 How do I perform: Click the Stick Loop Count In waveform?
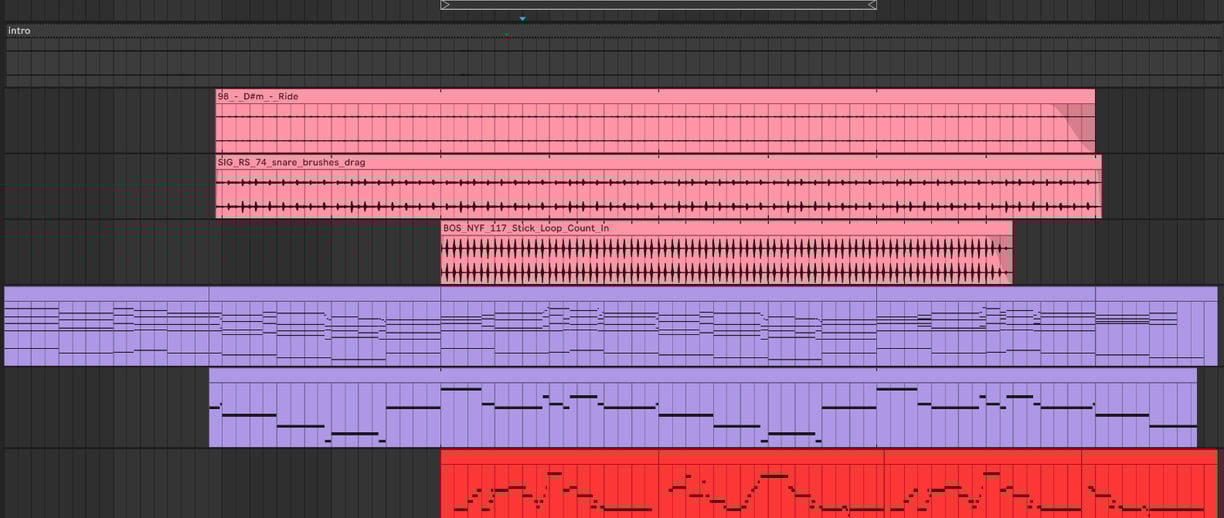pyautogui.click(x=726, y=260)
